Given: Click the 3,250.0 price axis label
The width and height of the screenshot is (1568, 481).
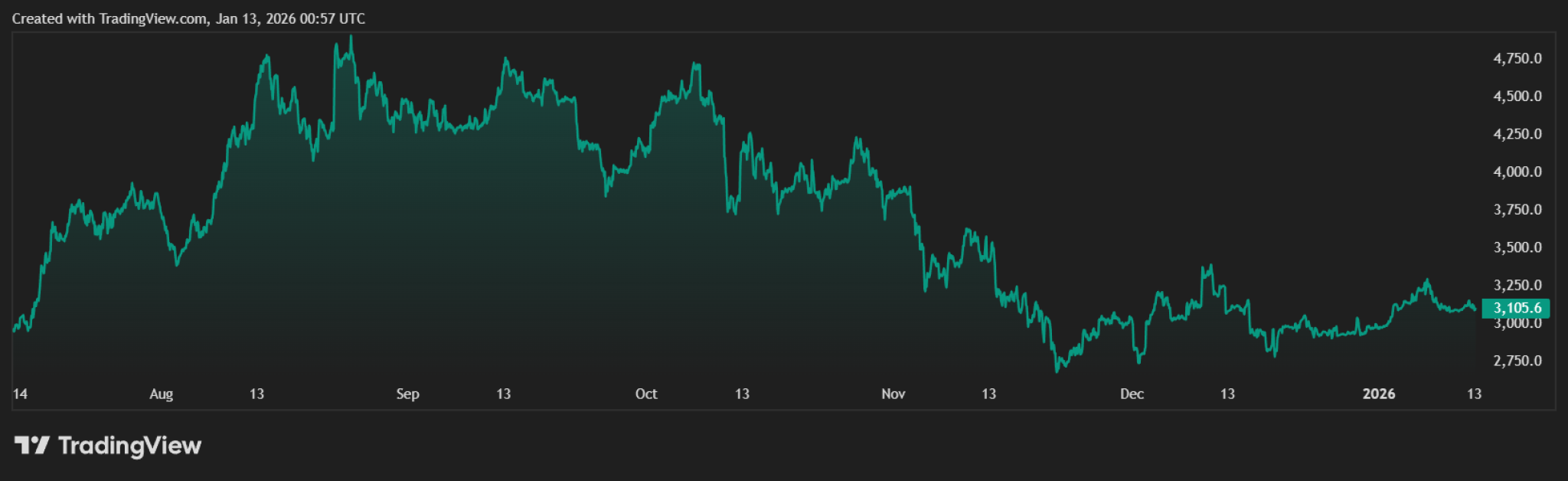Looking at the screenshot, I should 1517,285.
